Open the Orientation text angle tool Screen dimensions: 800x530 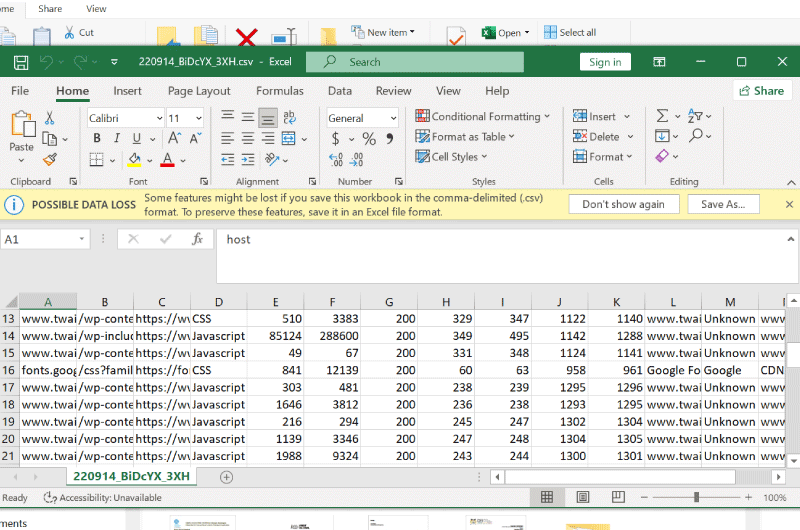pos(272,160)
